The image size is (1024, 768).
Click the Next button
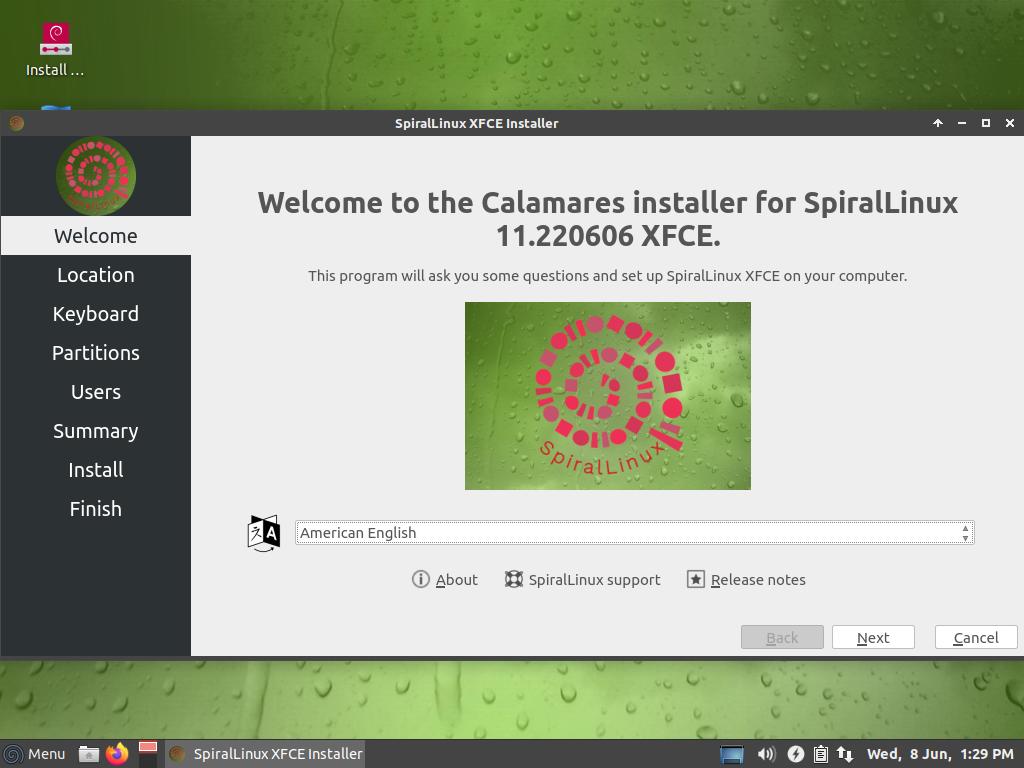pyautogui.click(x=873, y=637)
